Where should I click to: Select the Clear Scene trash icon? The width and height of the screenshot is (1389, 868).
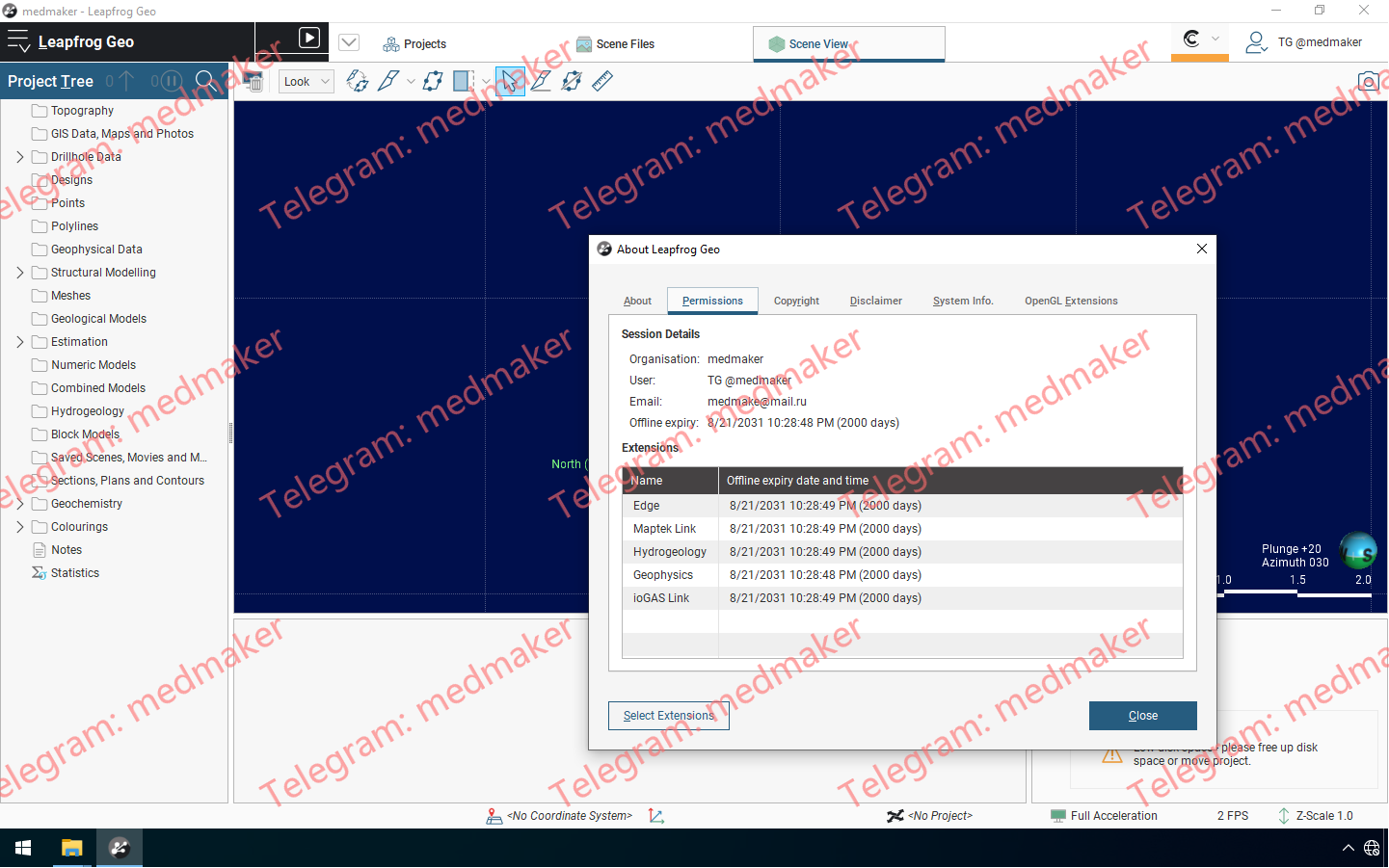pyautogui.click(x=254, y=81)
